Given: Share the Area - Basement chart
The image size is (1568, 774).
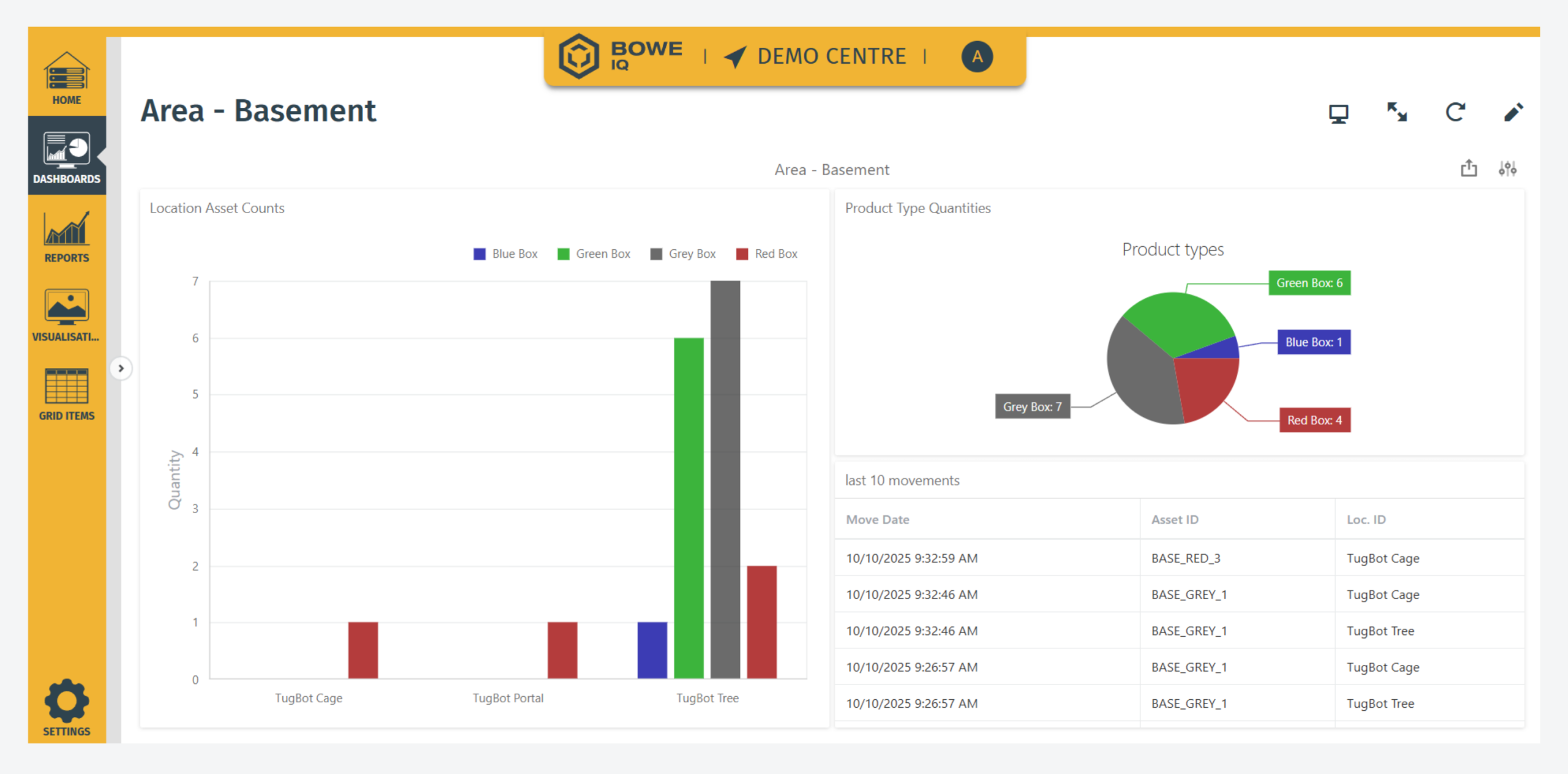Looking at the screenshot, I should (x=1468, y=168).
